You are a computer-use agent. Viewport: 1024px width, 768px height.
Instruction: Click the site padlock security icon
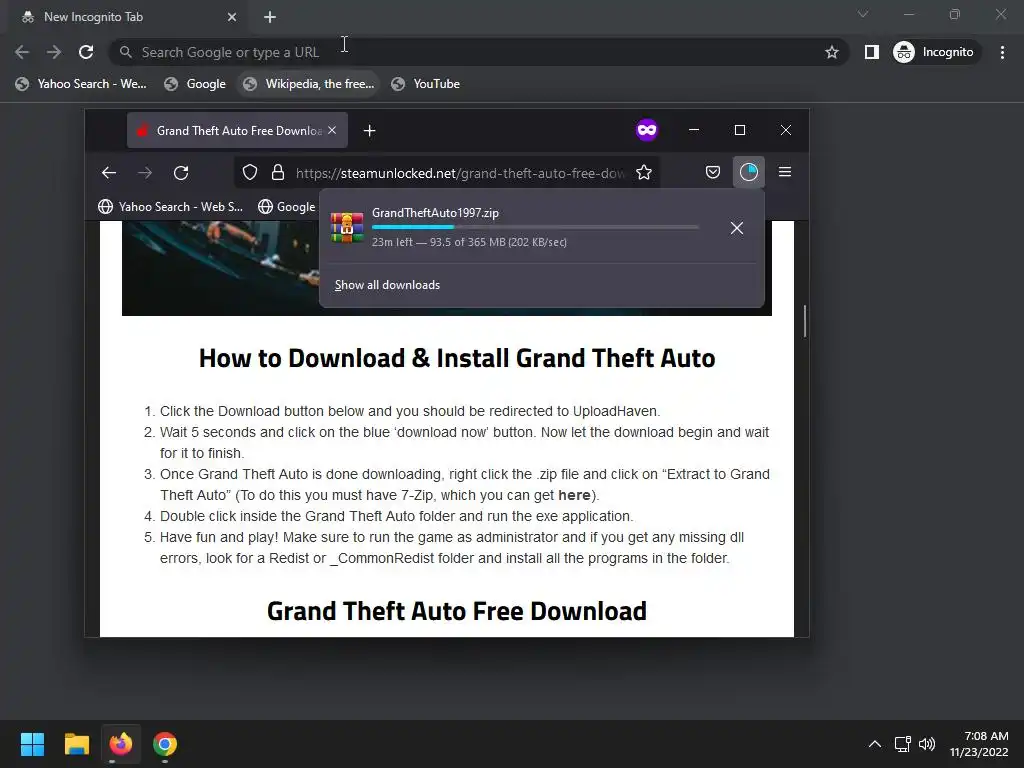pyautogui.click(x=278, y=172)
